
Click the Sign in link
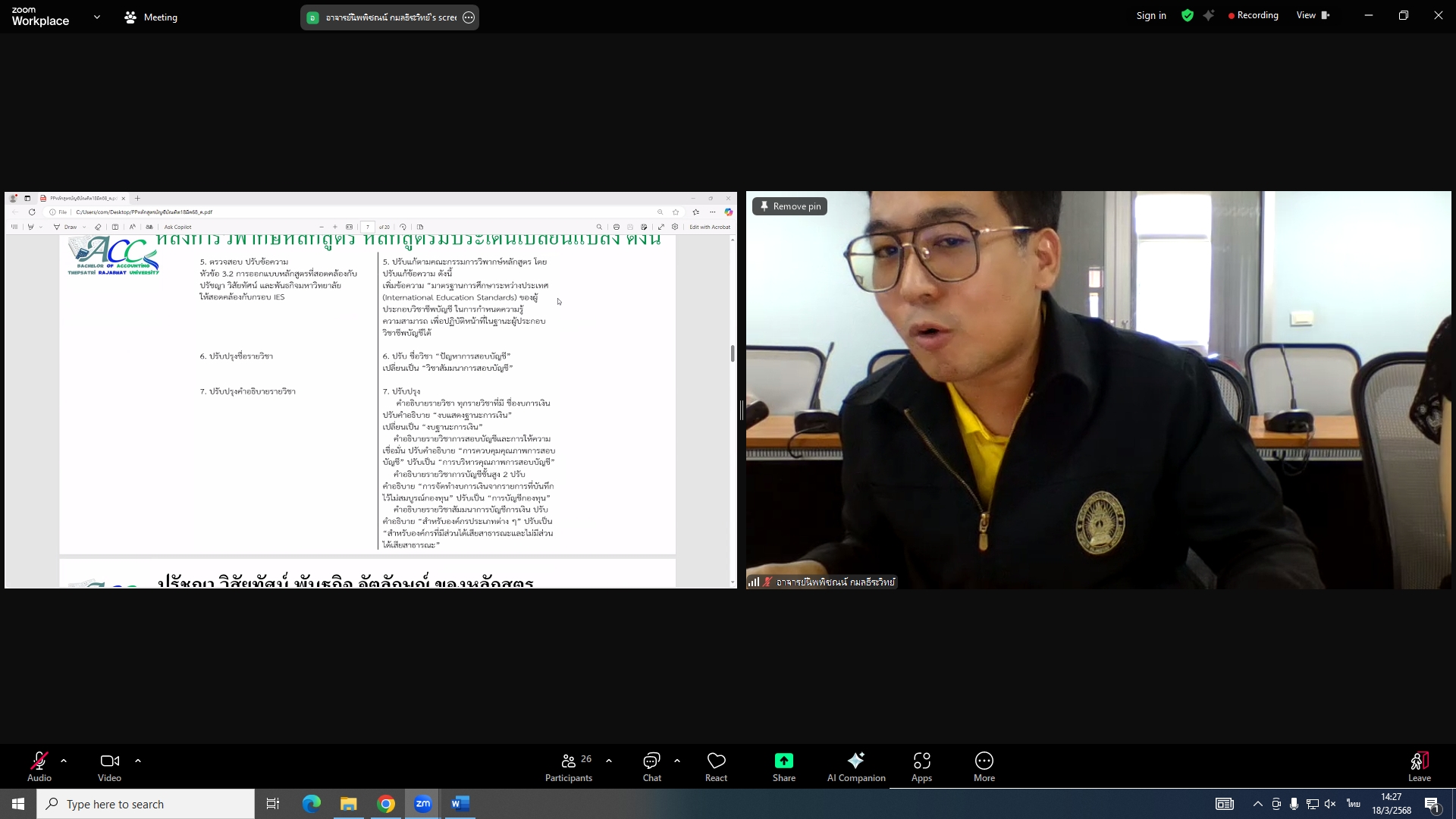(x=1150, y=16)
